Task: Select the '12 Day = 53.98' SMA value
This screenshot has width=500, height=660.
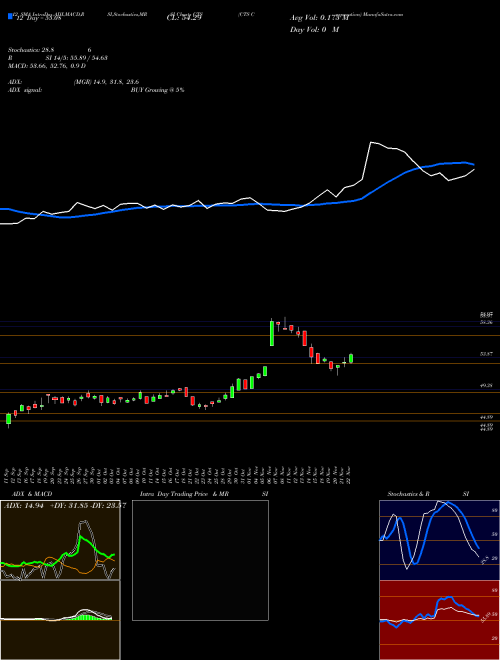Action: tap(37, 18)
